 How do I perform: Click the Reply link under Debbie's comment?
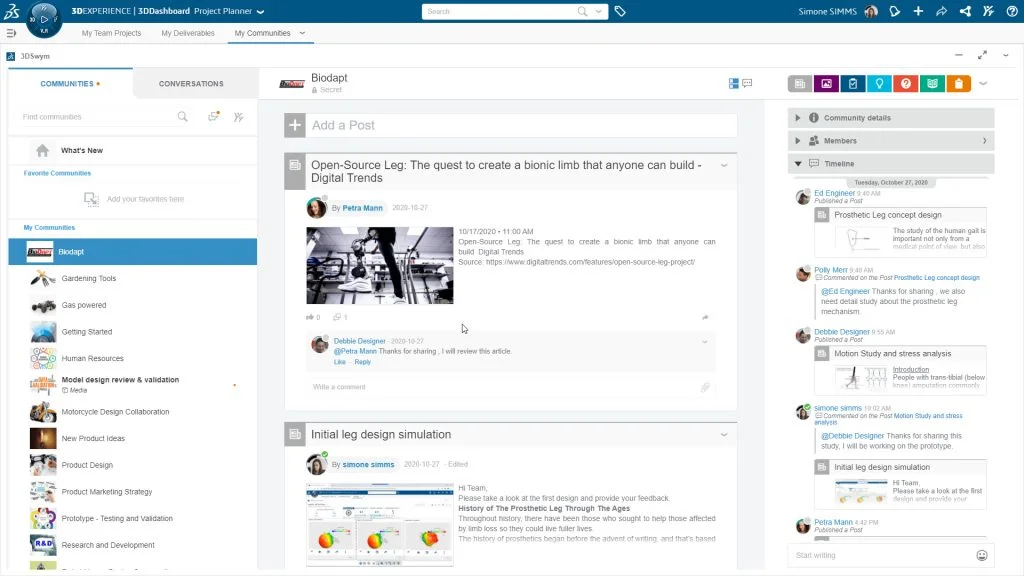362,362
